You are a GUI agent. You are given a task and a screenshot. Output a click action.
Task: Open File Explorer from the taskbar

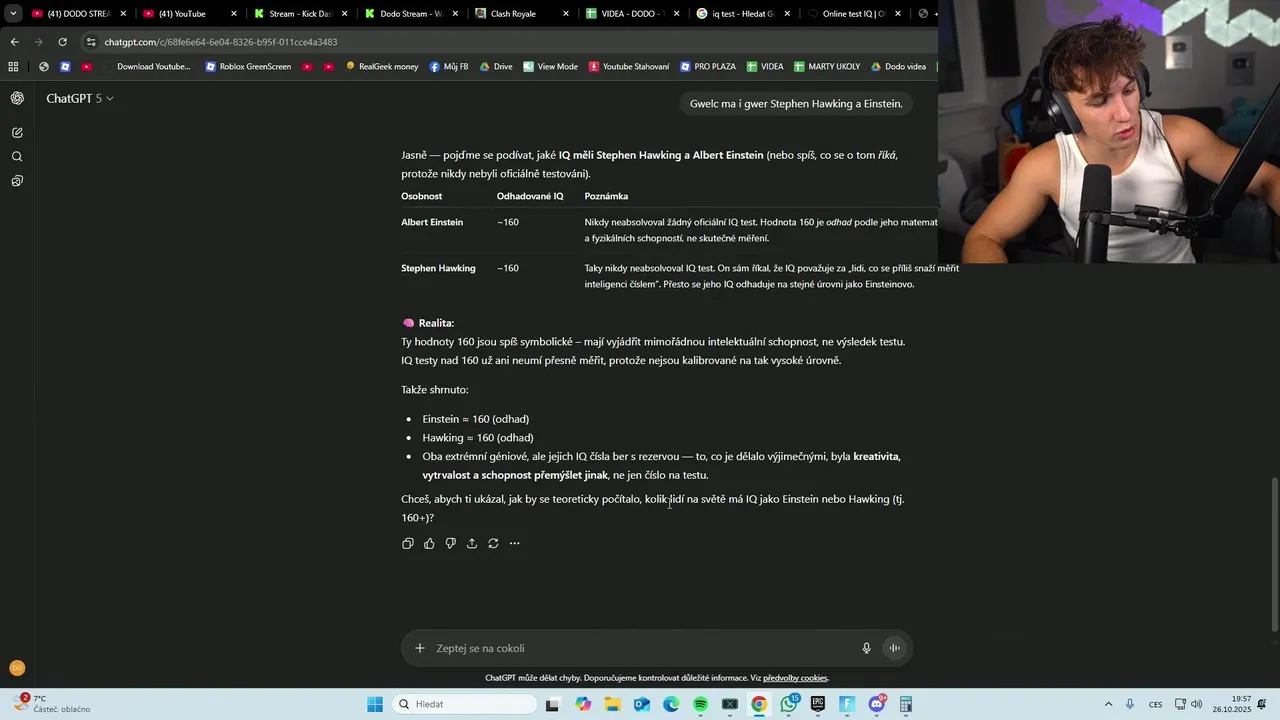612,704
